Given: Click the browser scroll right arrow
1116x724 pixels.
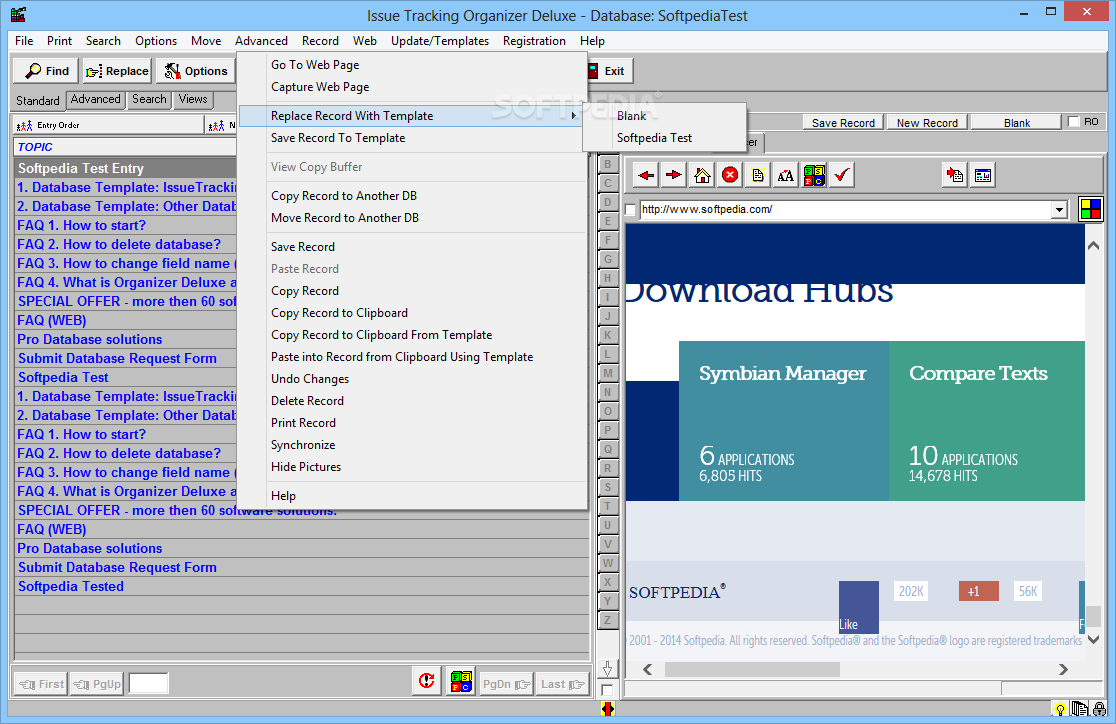Looking at the screenshot, I should click(x=1063, y=669).
